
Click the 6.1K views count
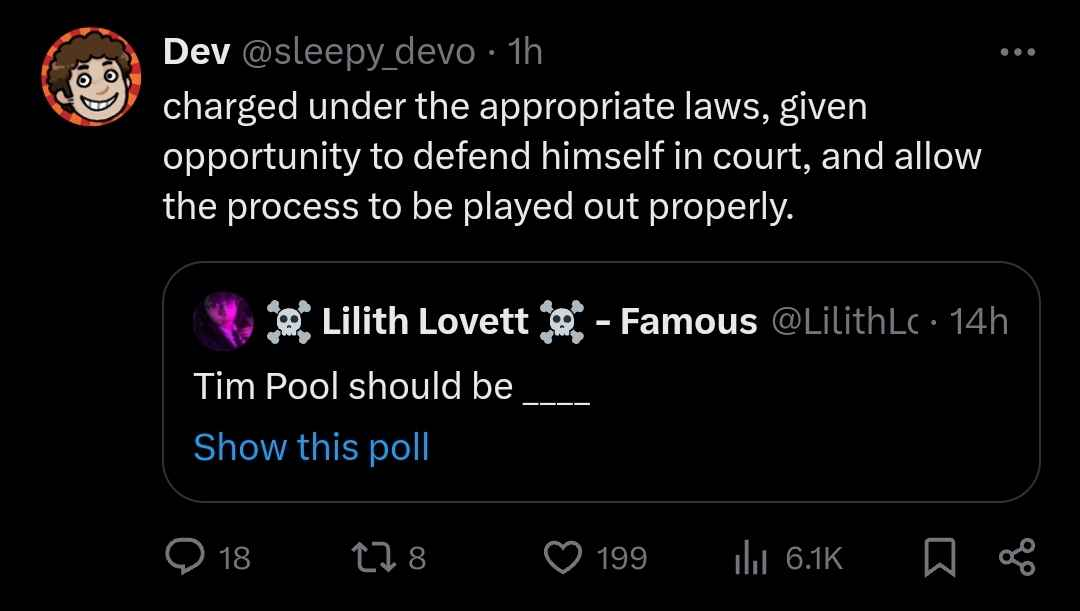point(814,557)
